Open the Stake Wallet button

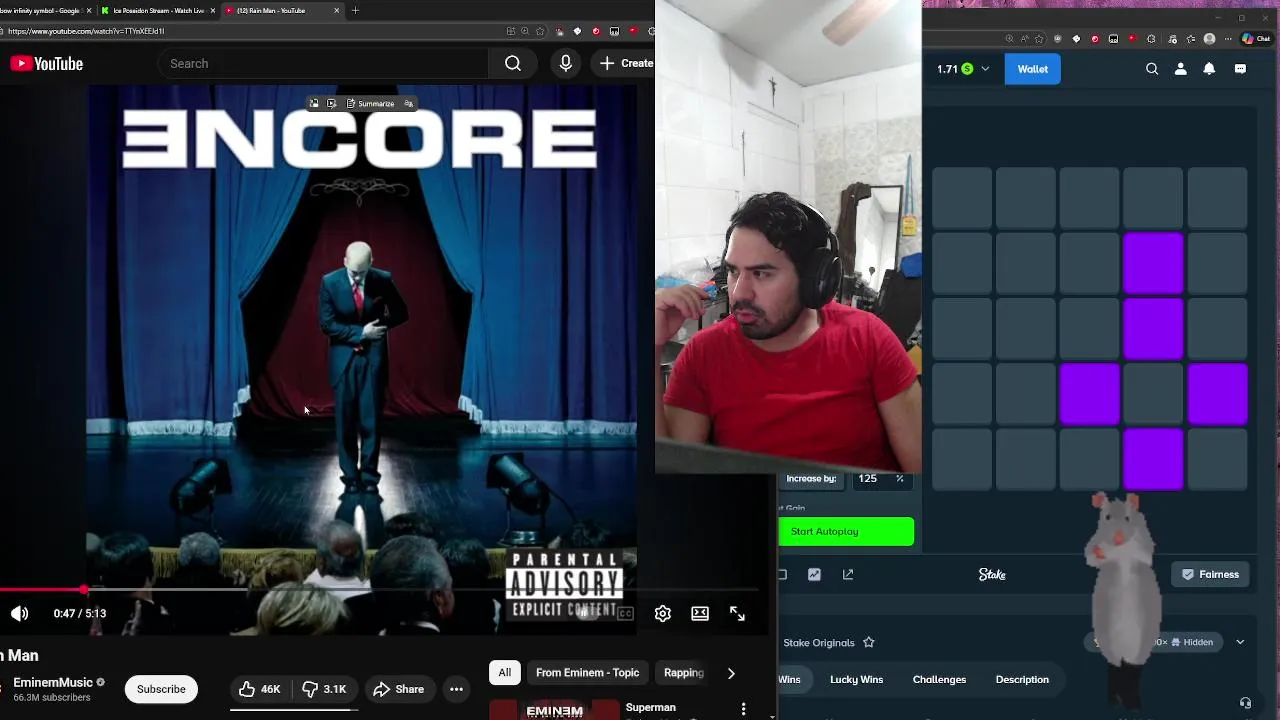(1033, 69)
